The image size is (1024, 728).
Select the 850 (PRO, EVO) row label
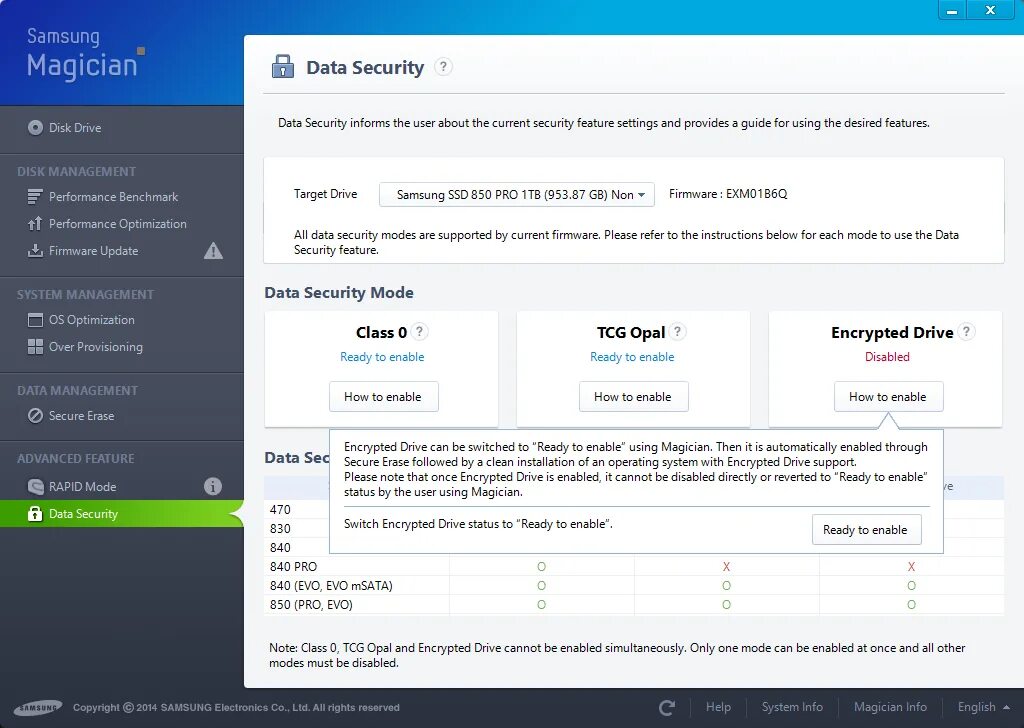click(311, 605)
